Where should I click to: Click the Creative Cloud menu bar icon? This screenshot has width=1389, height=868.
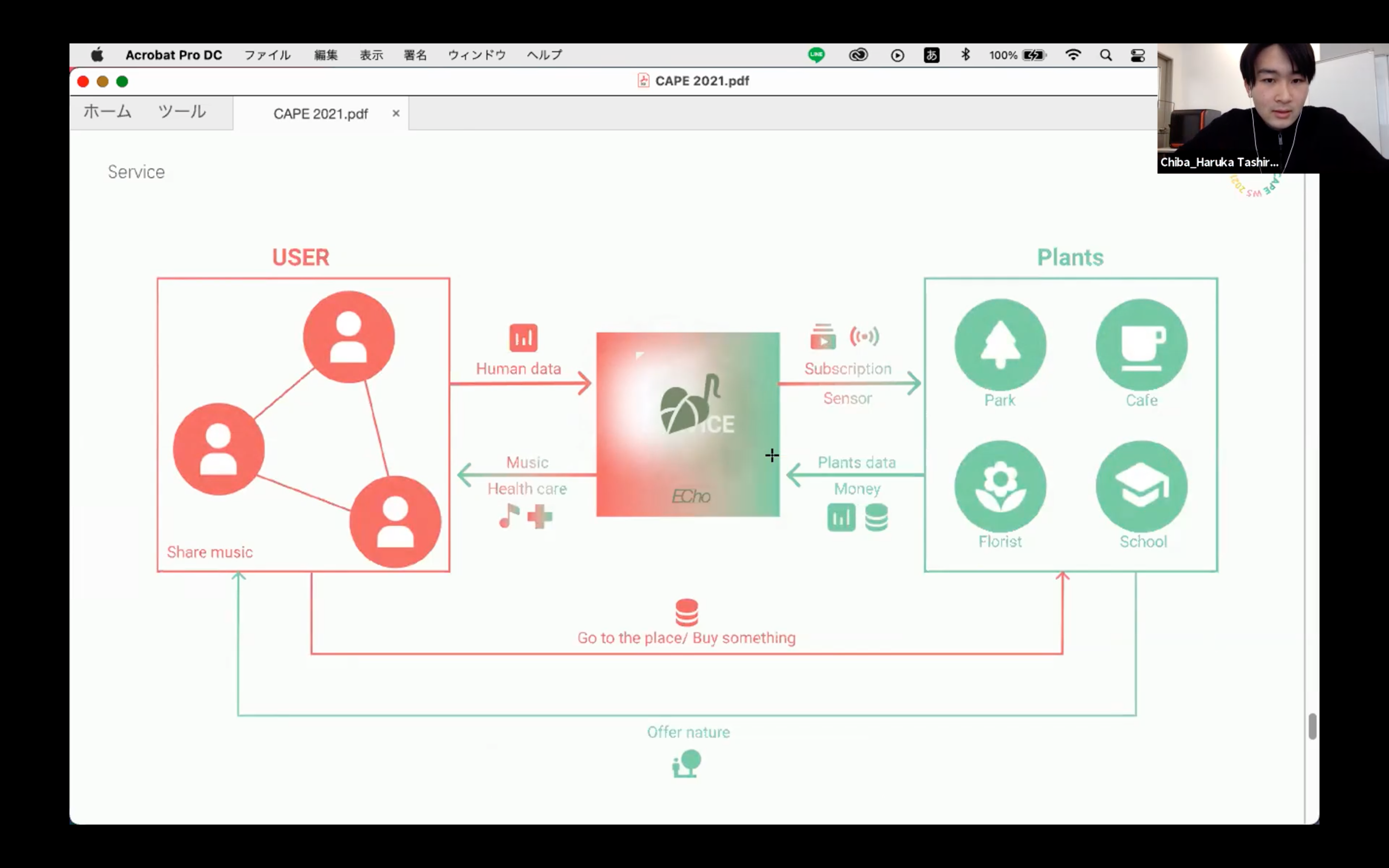[858, 55]
